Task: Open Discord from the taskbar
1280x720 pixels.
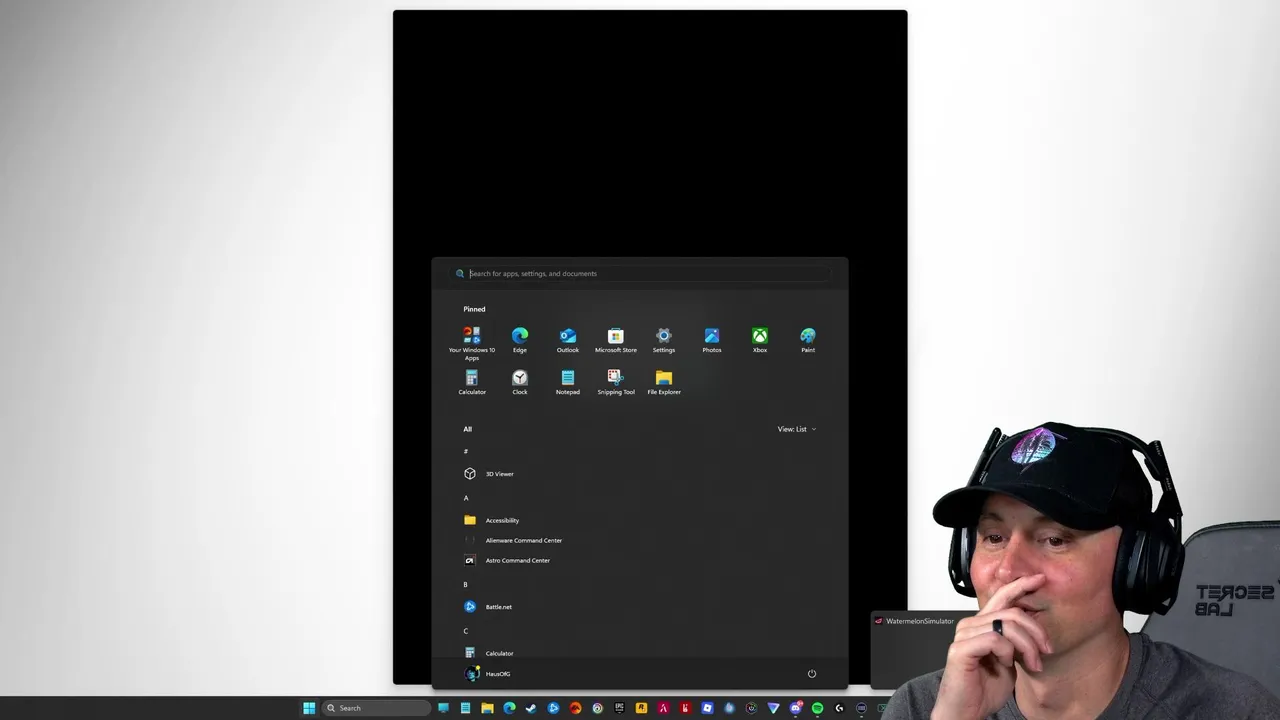Action: (x=796, y=708)
